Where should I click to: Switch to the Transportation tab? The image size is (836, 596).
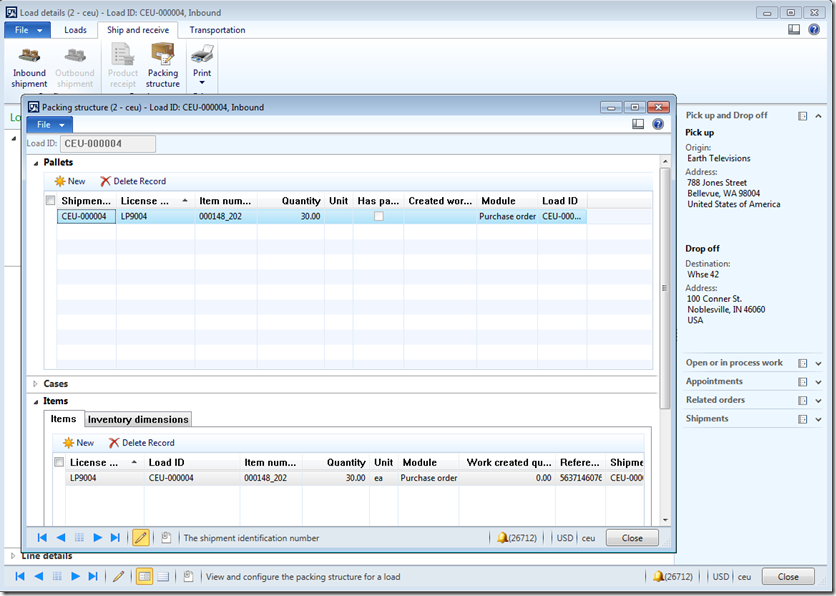(x=217, y=30)
